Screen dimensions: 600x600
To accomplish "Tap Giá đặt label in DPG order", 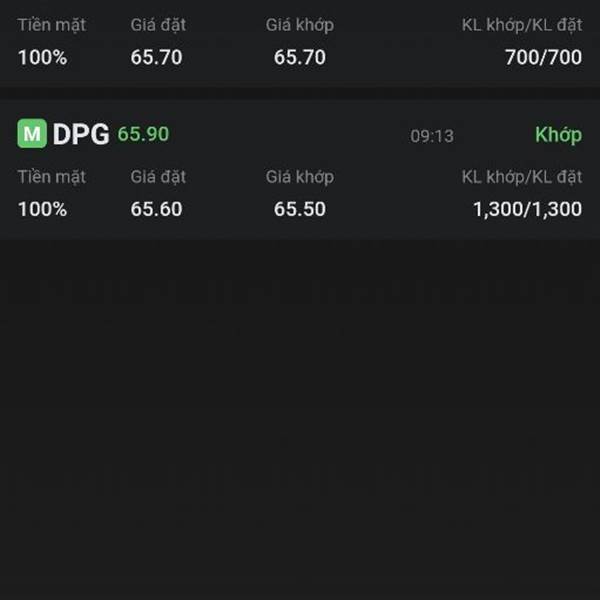I will [158, 177].
